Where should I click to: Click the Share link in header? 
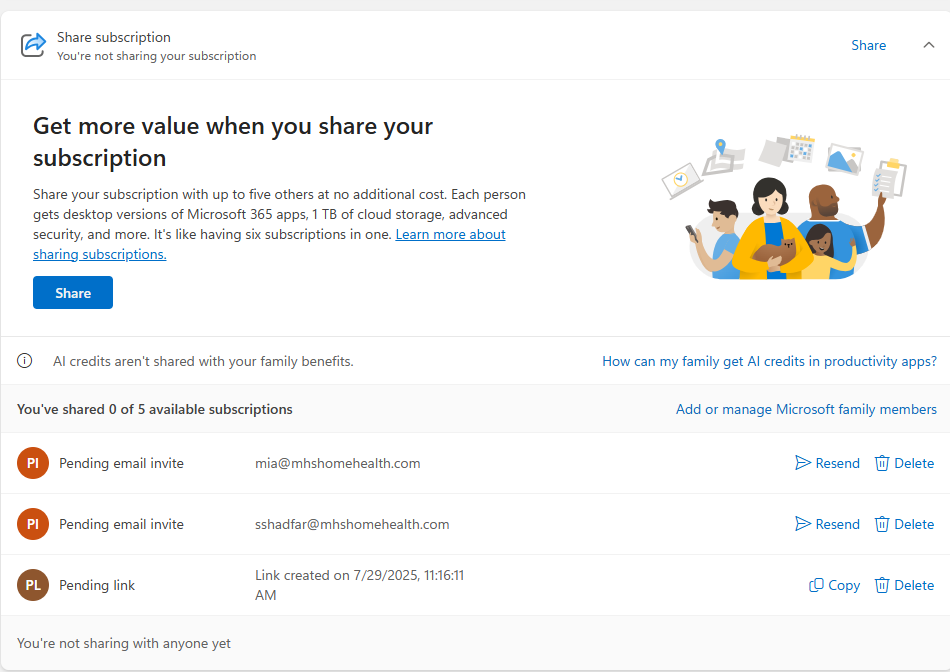pos(868,45)
